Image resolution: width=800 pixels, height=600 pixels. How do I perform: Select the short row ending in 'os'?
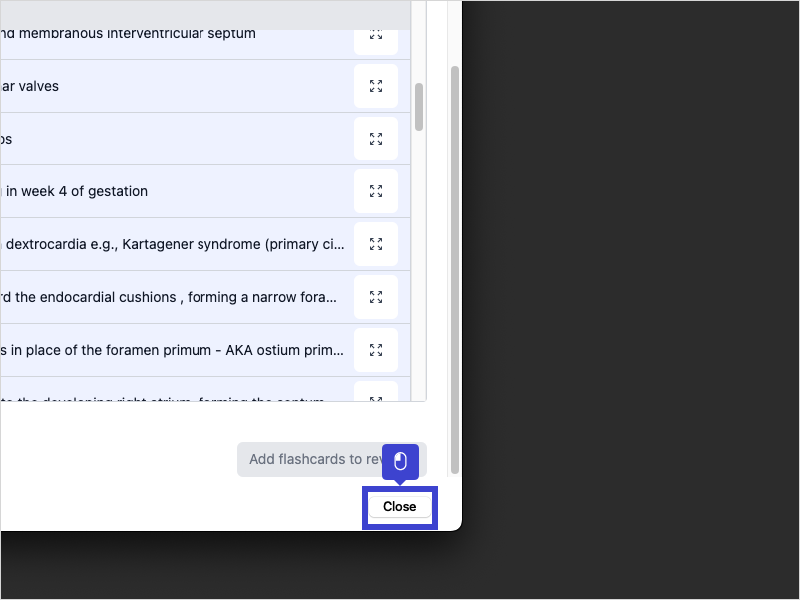point(8,139)
